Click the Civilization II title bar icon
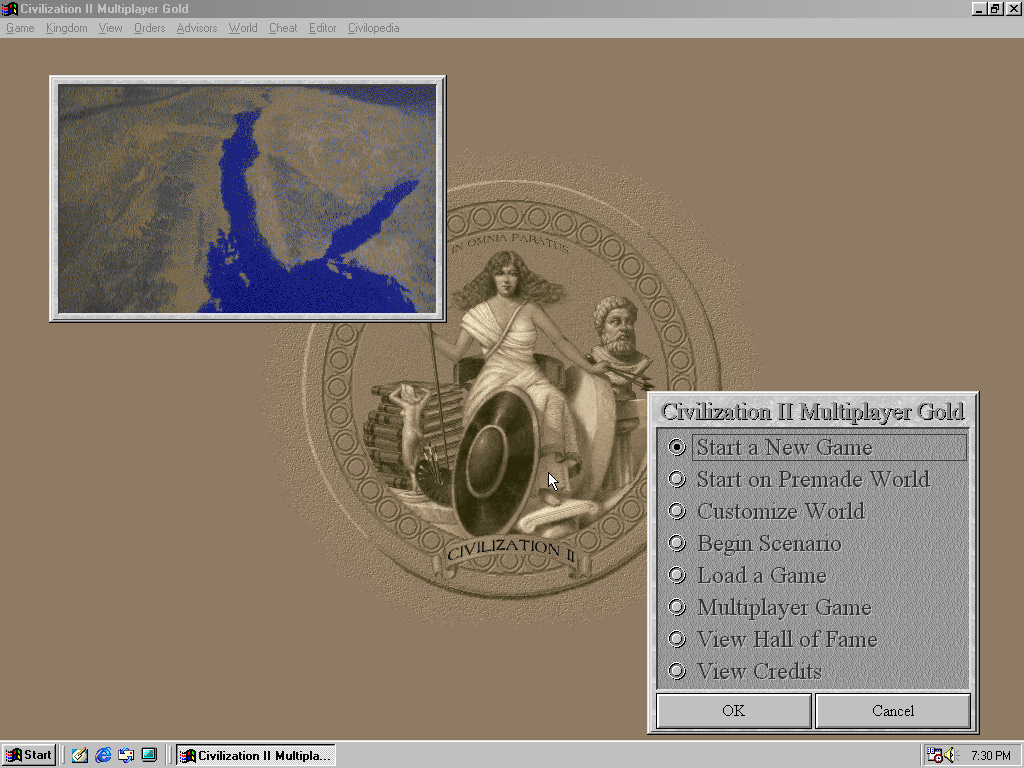The width and height of the screenshot is (1024, 768). click(x=10, y=8)
